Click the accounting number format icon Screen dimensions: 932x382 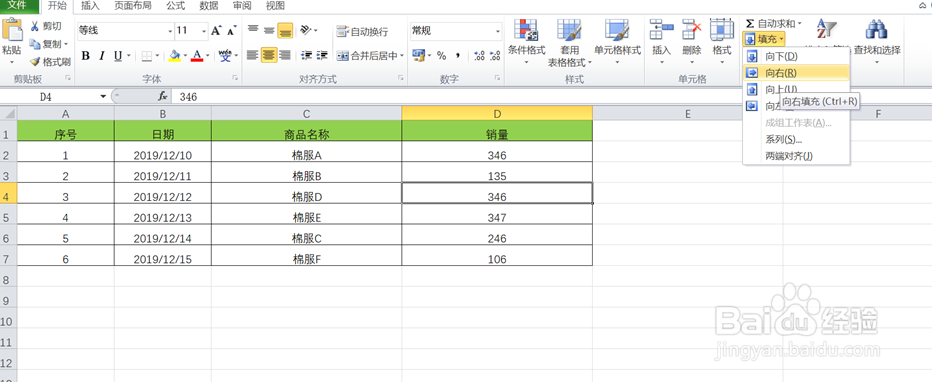coord(418,55)
